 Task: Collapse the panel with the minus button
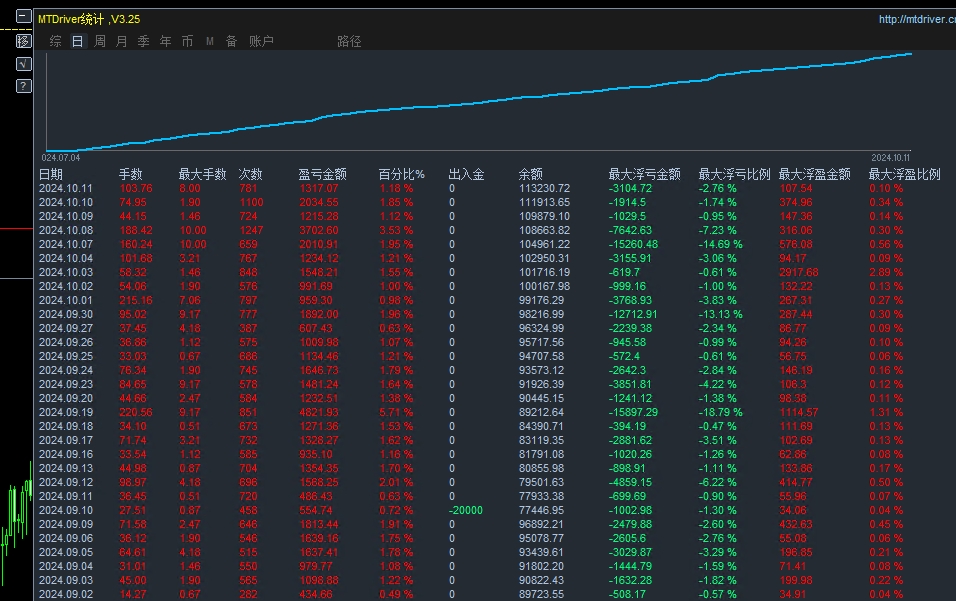point(23,18)
